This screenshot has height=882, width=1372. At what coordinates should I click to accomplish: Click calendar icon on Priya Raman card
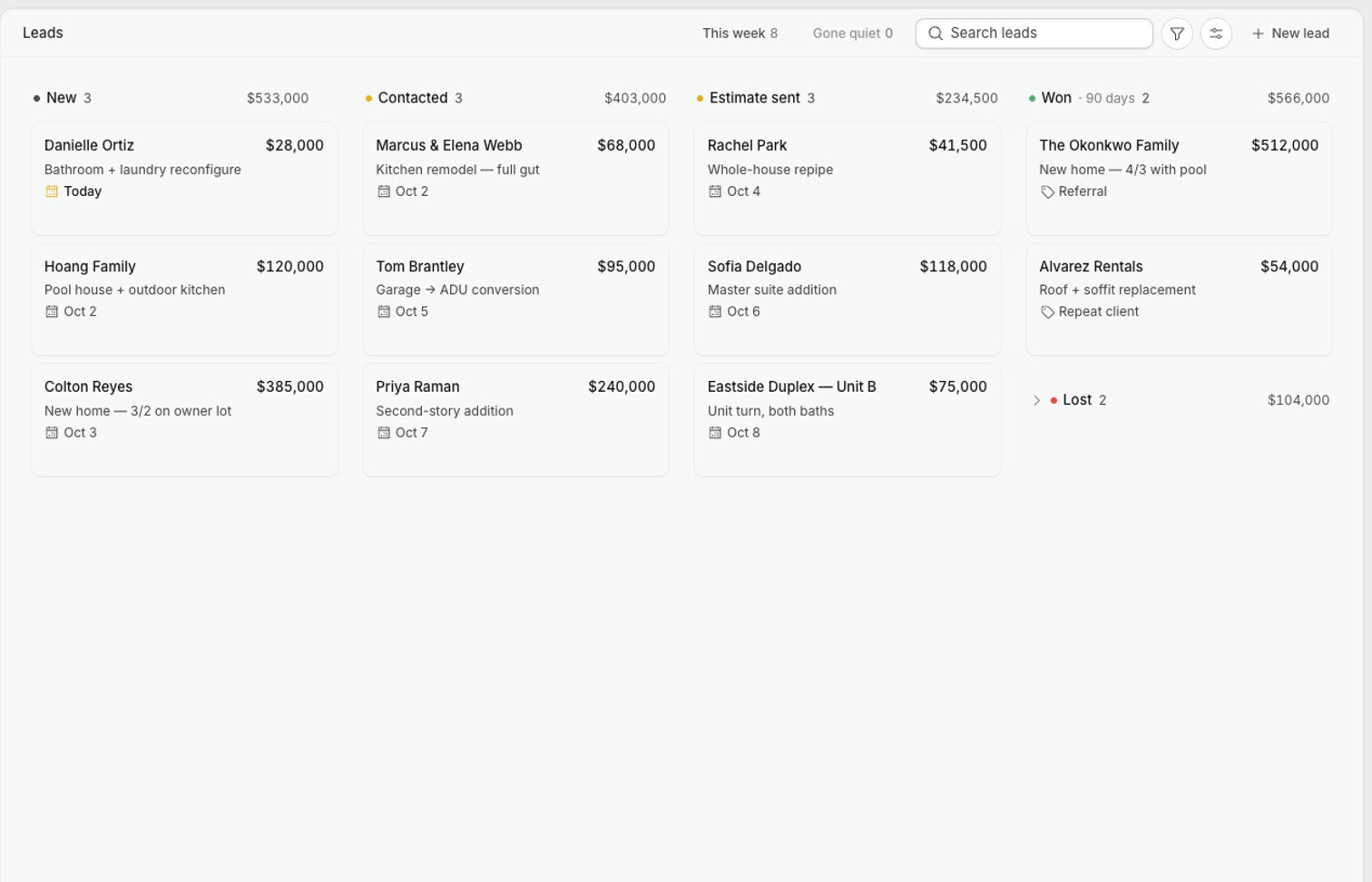click(x=384, y=433)
